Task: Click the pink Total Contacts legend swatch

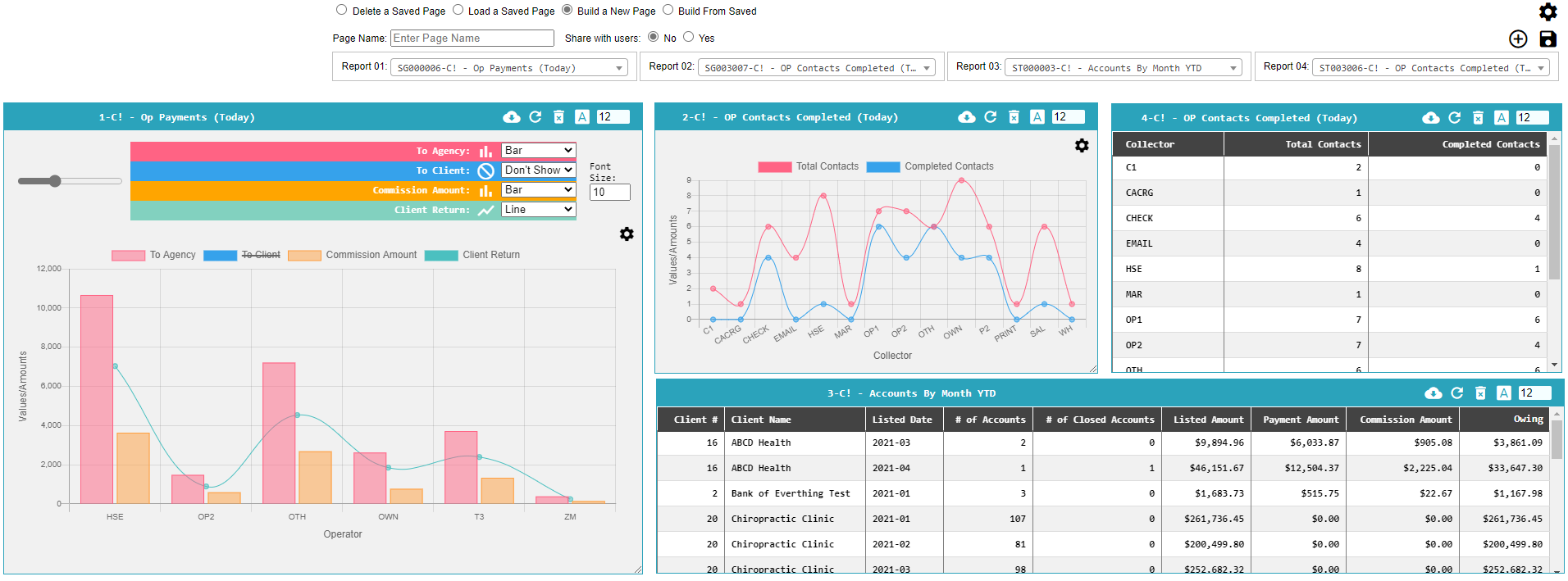Action: pos(775,166)
